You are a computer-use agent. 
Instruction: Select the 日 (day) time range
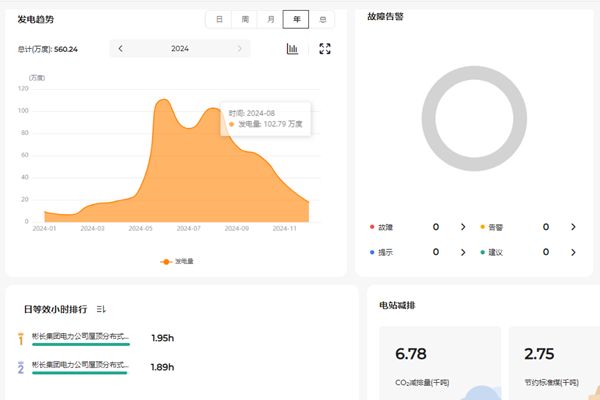(x=219, y=20)
